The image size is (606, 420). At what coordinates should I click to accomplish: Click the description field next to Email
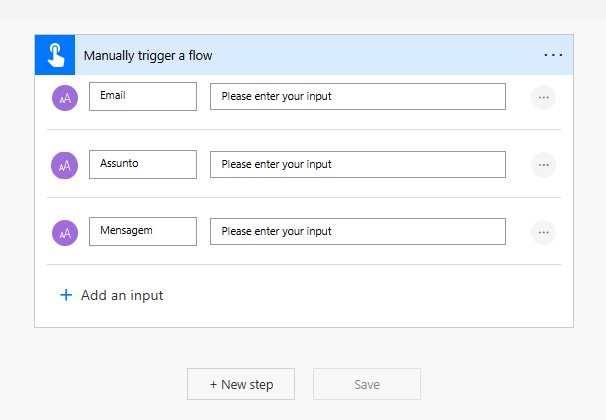click(358, 96)
